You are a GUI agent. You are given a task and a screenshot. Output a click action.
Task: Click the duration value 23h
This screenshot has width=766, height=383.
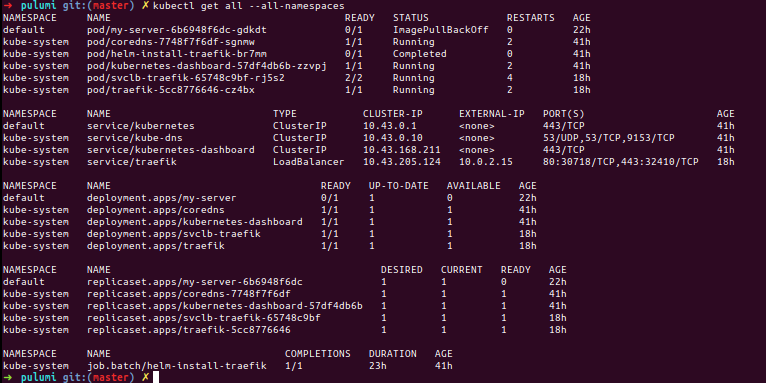[x=378, y=365]
